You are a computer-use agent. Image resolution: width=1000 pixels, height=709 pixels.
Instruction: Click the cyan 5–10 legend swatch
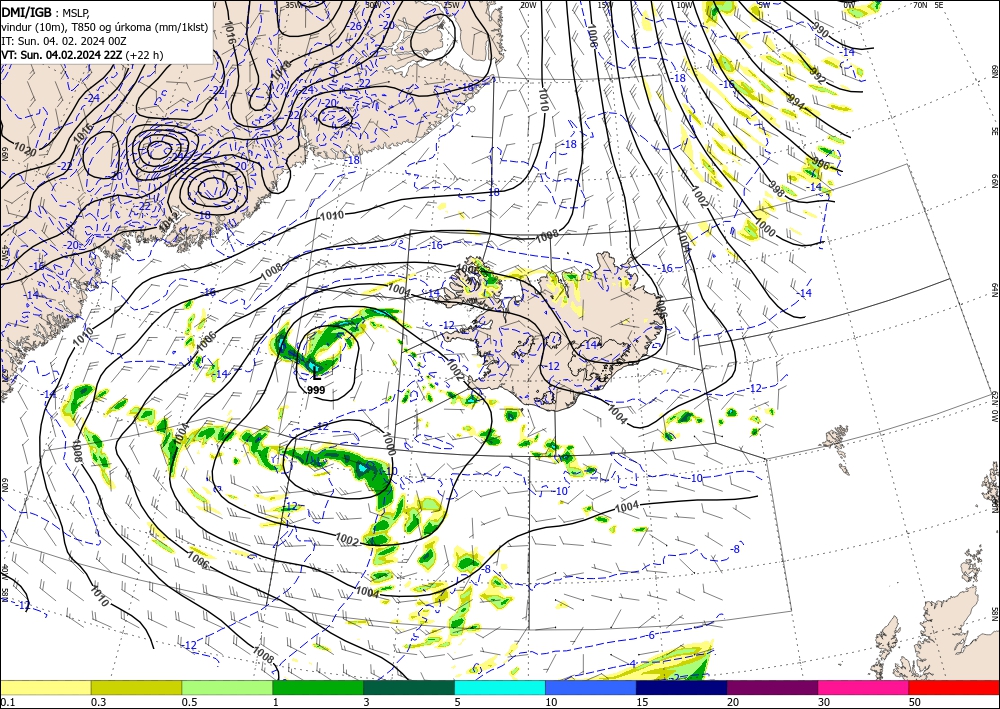pos(500,687)
